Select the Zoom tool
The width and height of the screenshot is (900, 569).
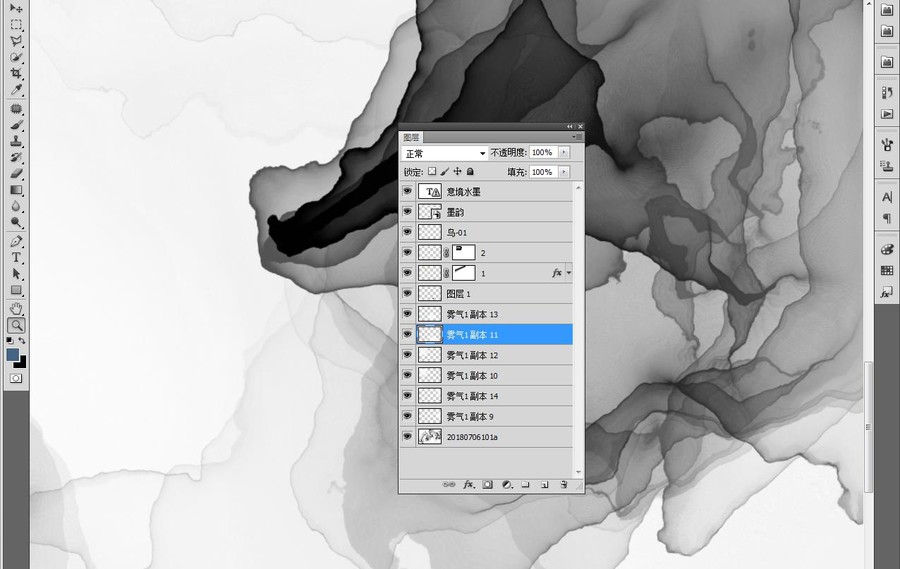[x=16, y=326]
